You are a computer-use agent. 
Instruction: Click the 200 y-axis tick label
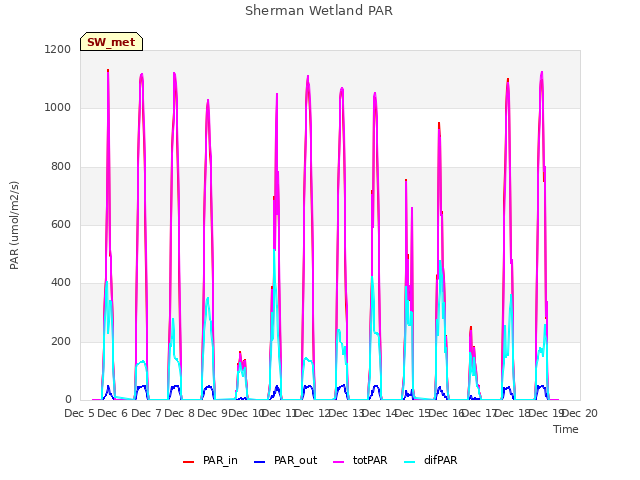pyautogui.click(x=61, y=342)
